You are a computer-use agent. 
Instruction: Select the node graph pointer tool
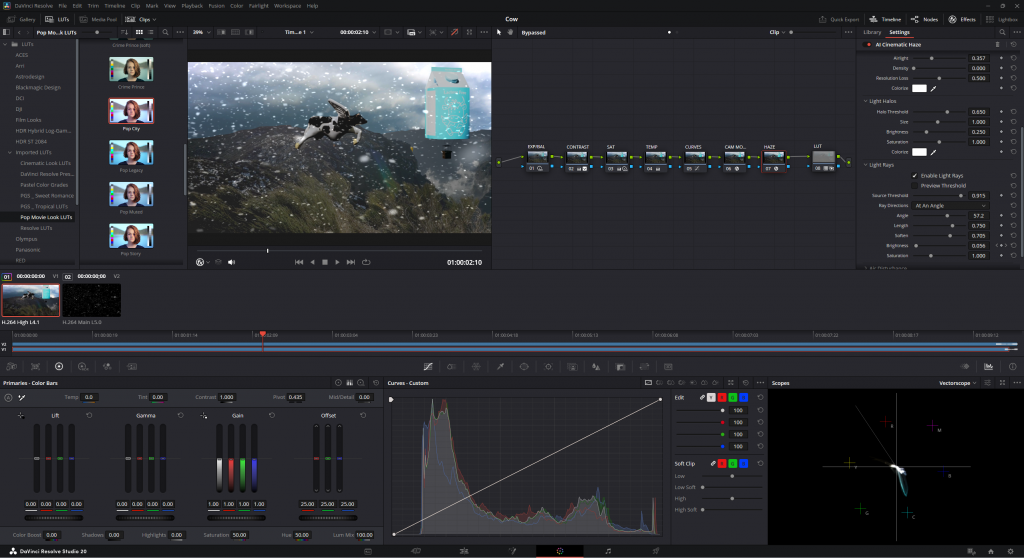pos(499,32)
